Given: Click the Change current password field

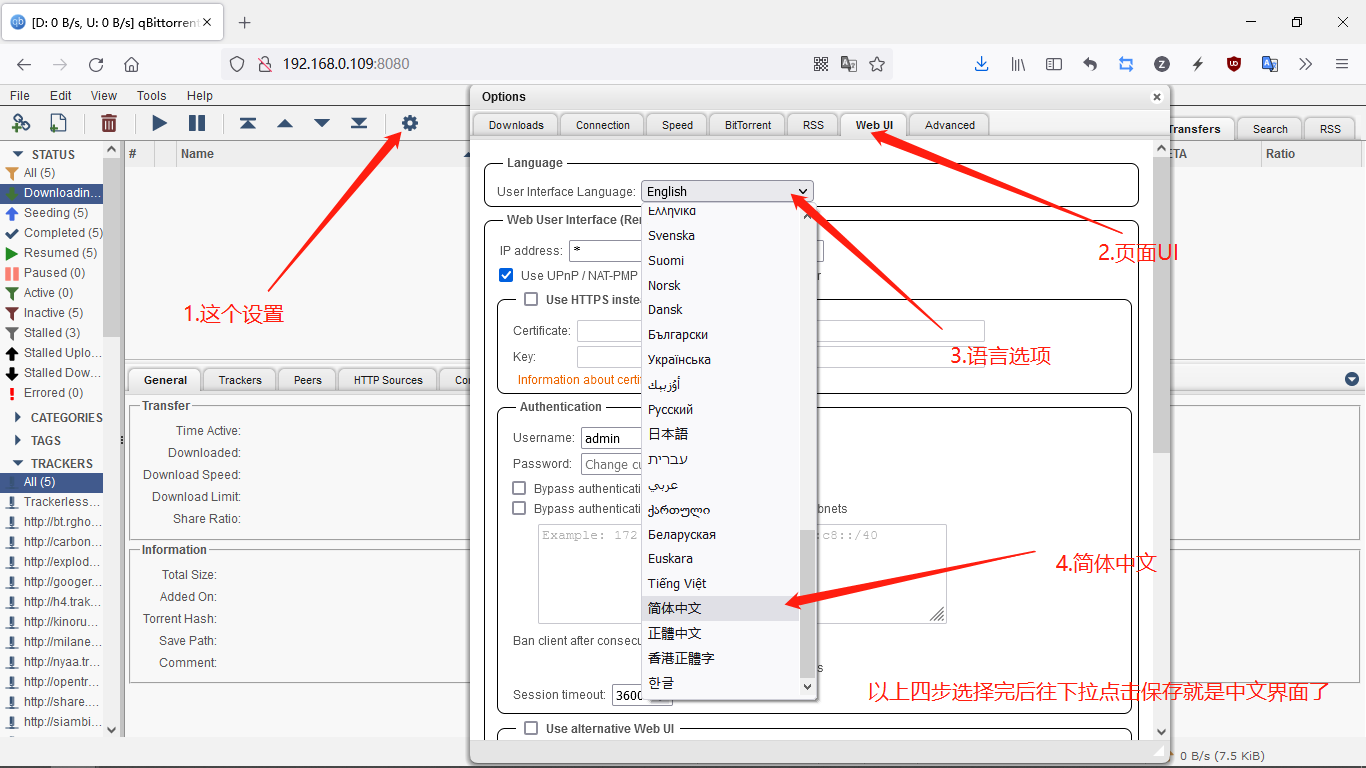Looking at the screenshot, I should (x=611, y=464).
